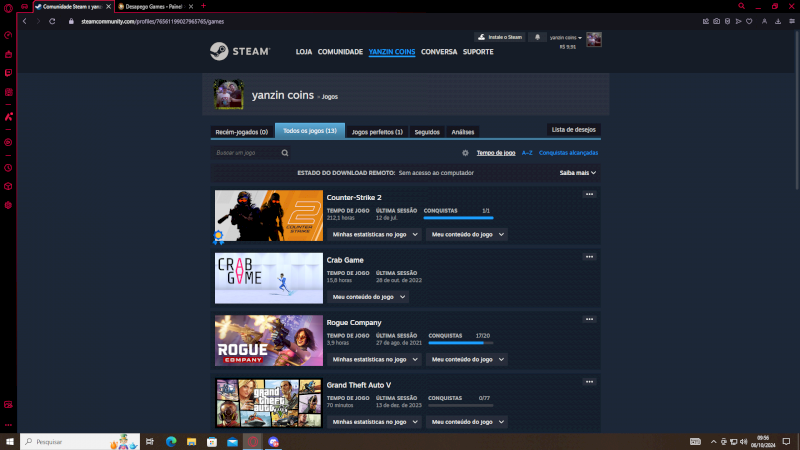Sort by Conquistas alcançadas
The image size is (800, 450).
click(568, 153)
